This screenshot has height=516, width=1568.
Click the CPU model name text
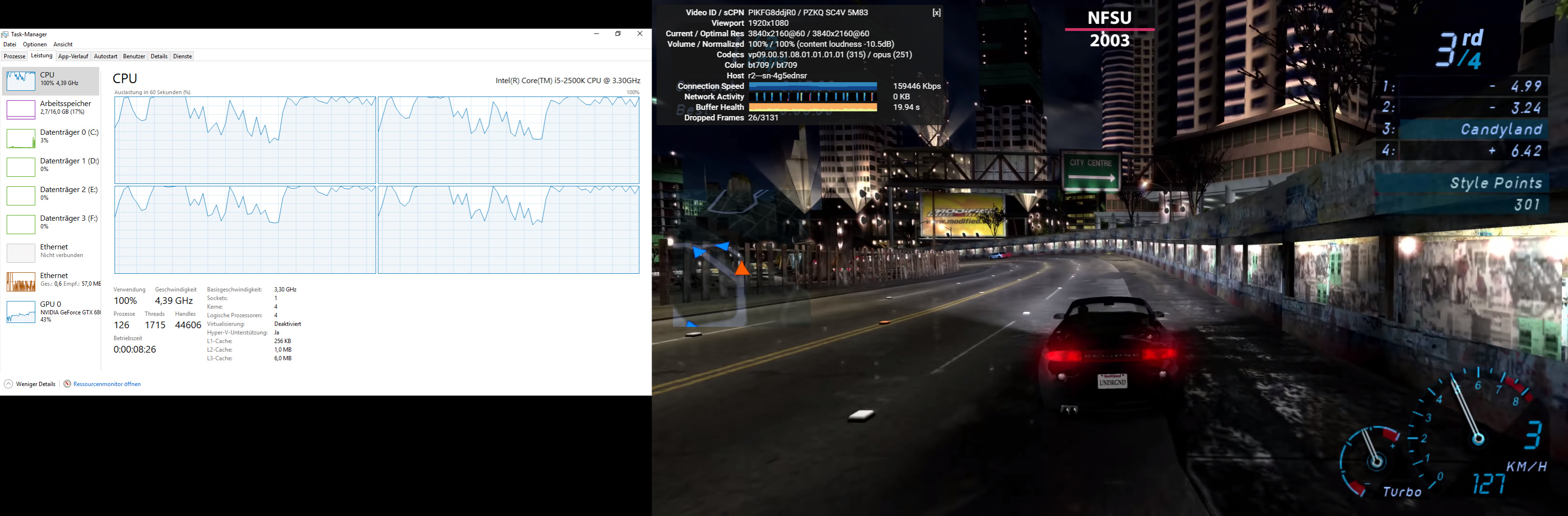pyautogui.click(x=568, y=80)
